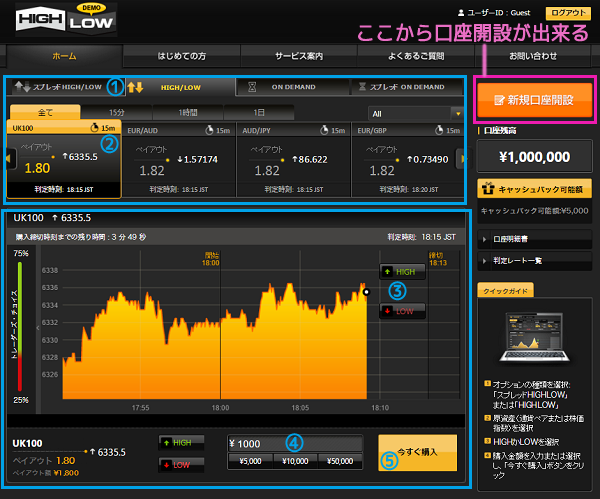Screen dimensions: 600x499
Task: Click the ¥1,000,000 account balance
Action: tap(535, 157)
